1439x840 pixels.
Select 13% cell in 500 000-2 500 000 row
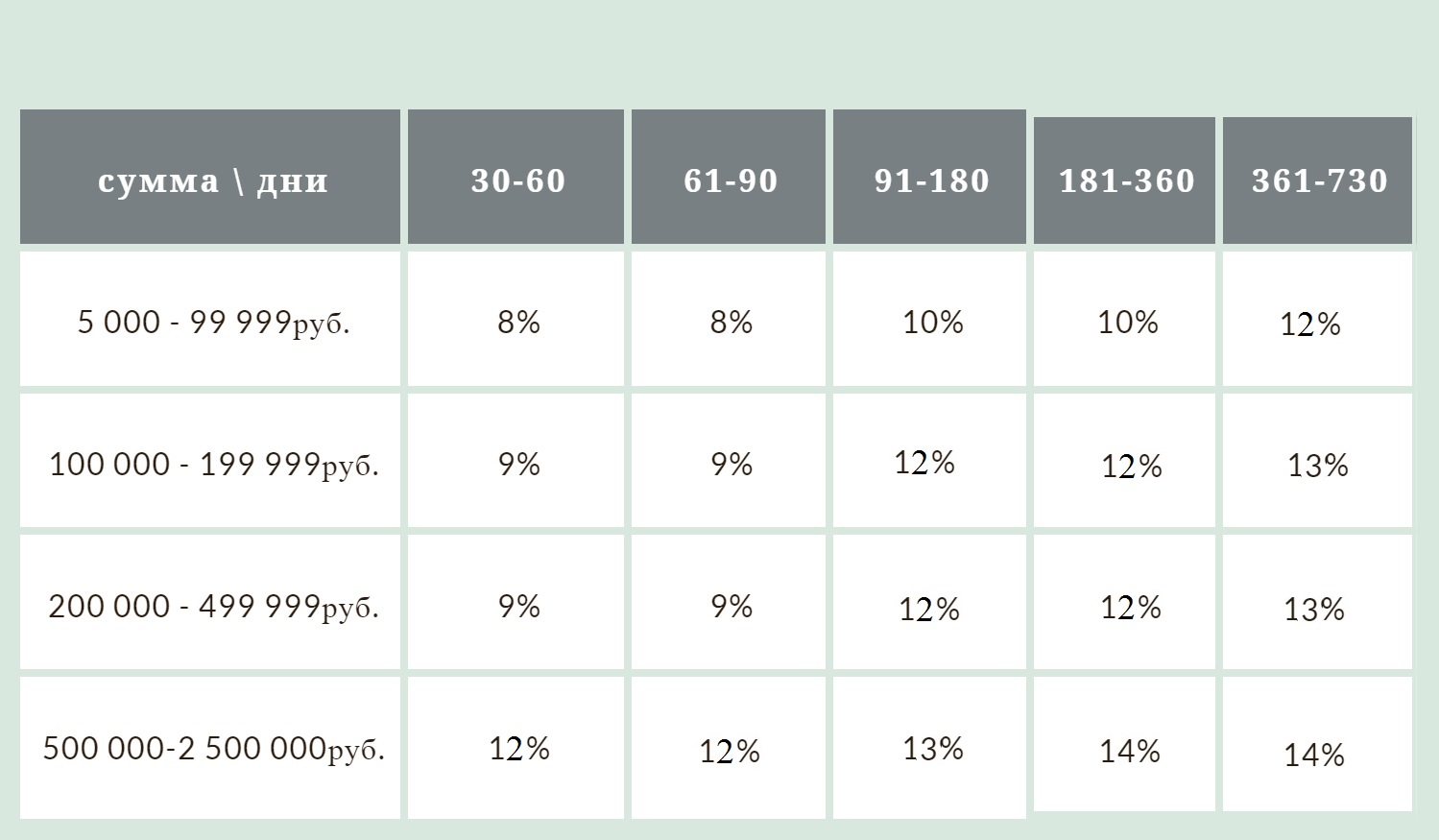click(x=929, y=748)
